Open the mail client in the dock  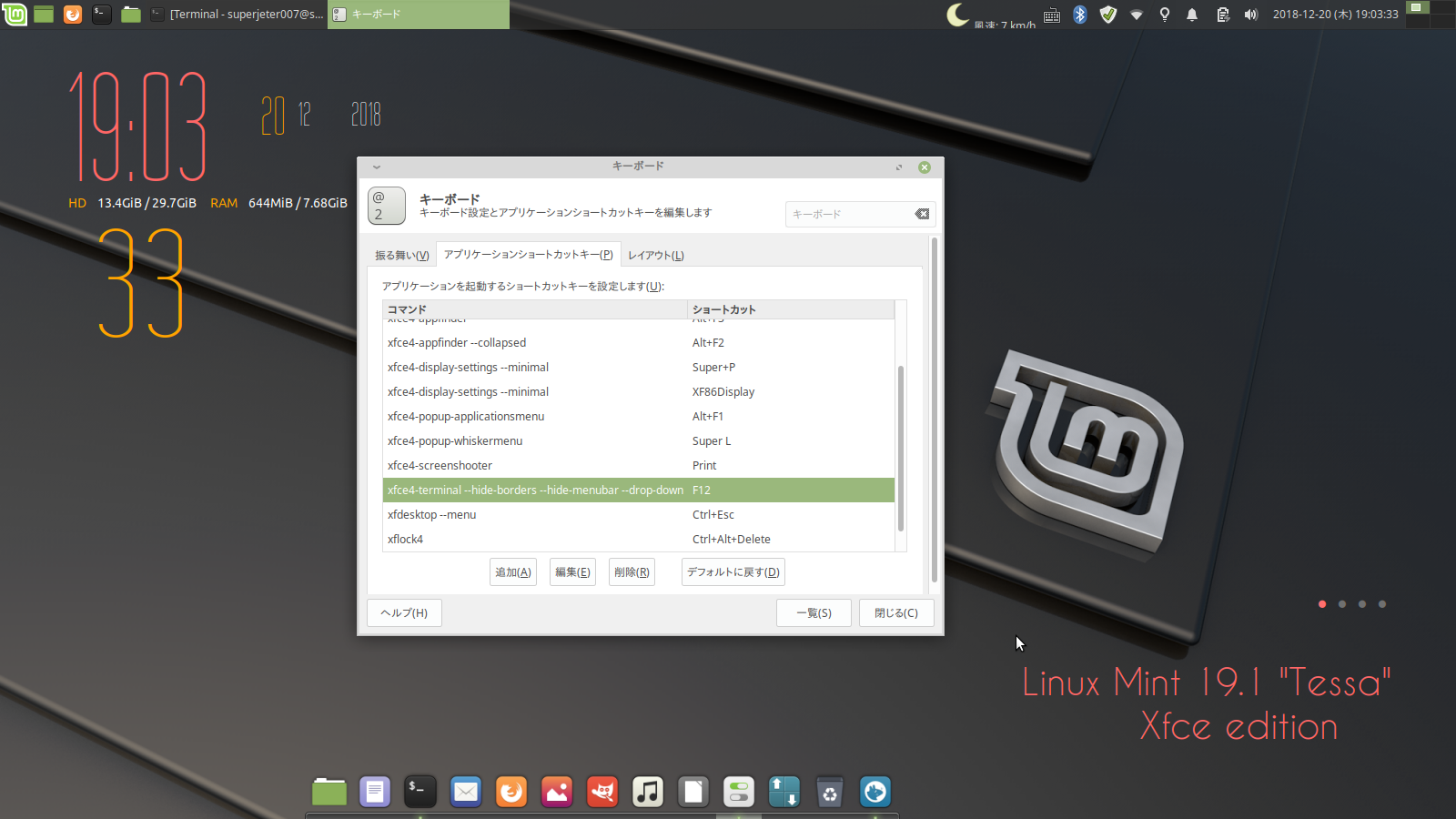click(466, 792)
